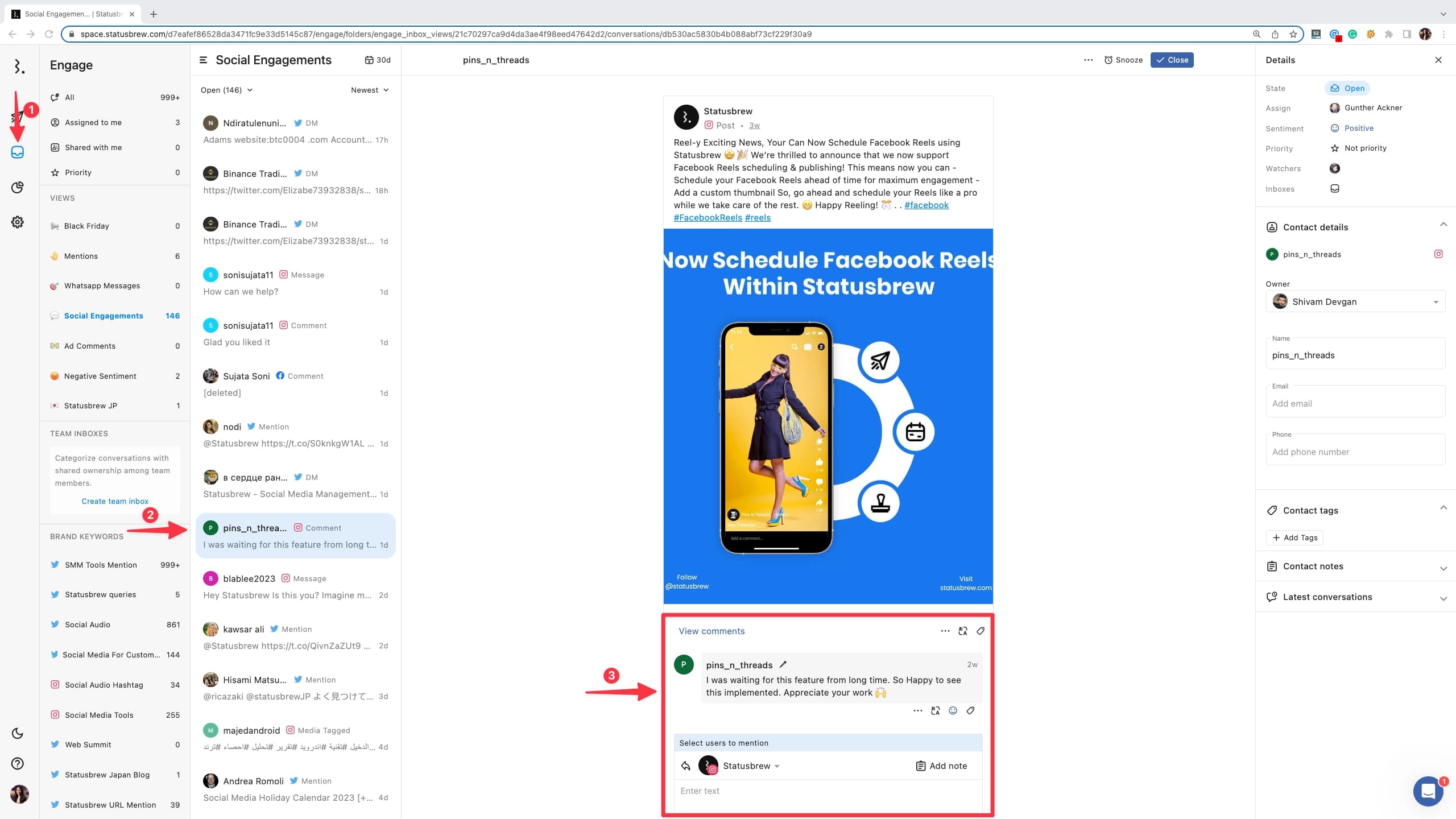This screenshot has height=819, width=1456.
Task: Open the #facebook hashtag link
Action: click(x=926, y=205)
